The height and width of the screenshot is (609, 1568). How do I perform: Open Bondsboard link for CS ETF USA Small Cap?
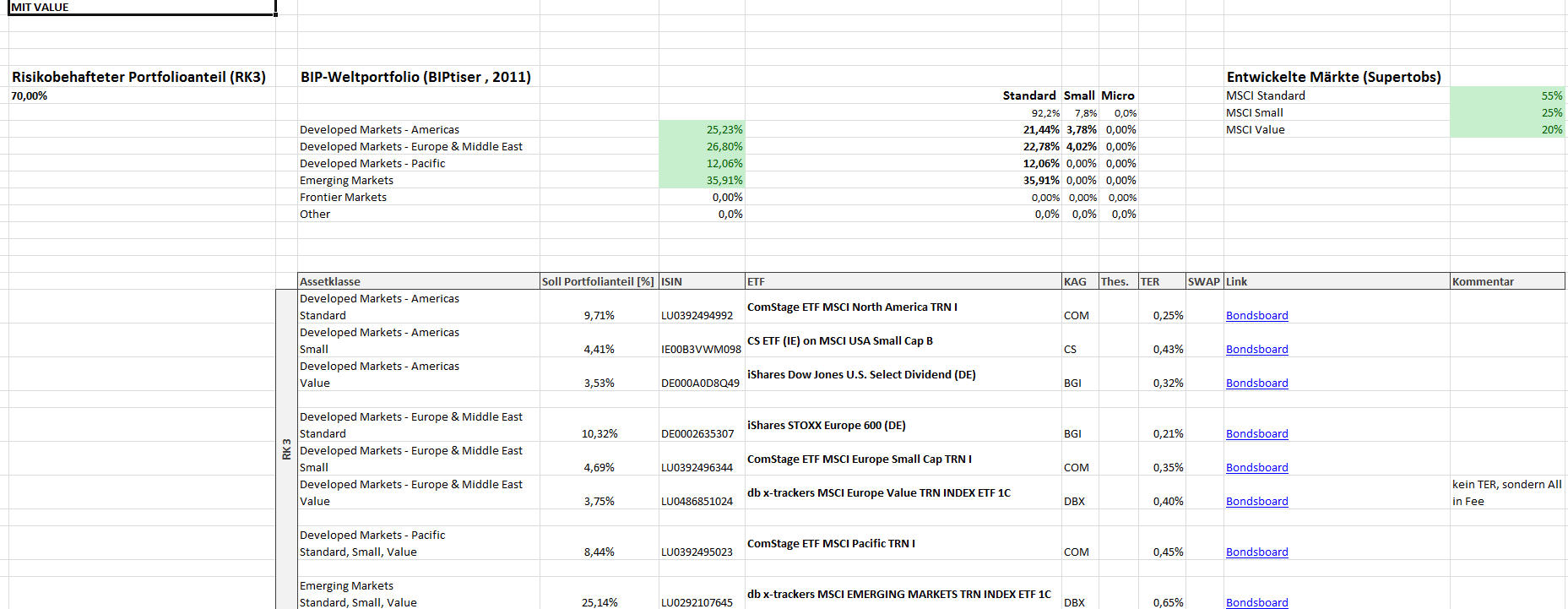point(1256,349)
